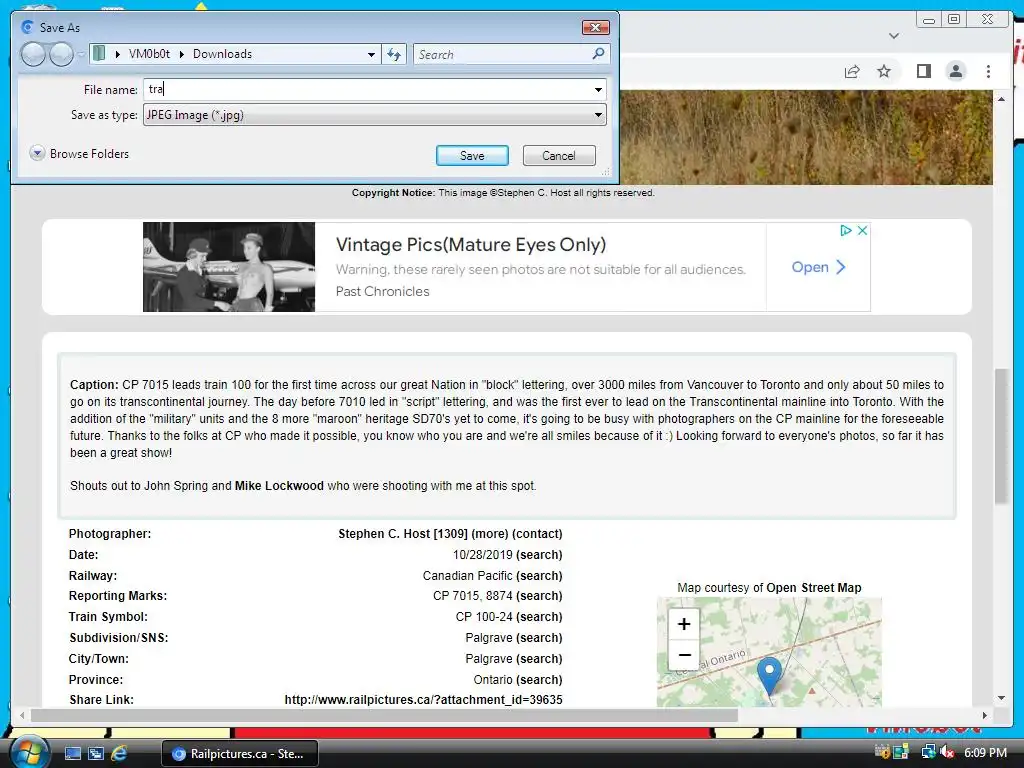Image resolution: width=1024 pixels, height=768 pixels.
Task: Open the address bar previous locations dropdown
Action: 371,54
